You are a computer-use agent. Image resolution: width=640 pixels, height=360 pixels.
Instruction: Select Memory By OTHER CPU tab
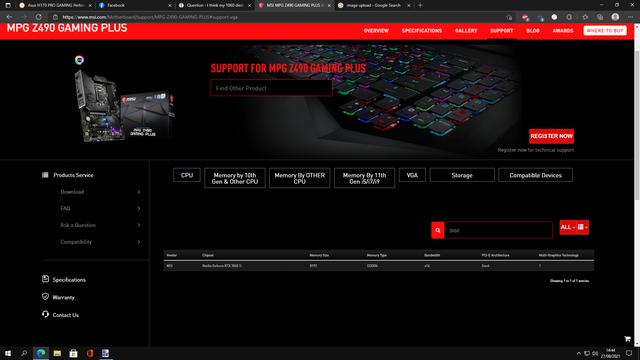click(x=300, y=178)
